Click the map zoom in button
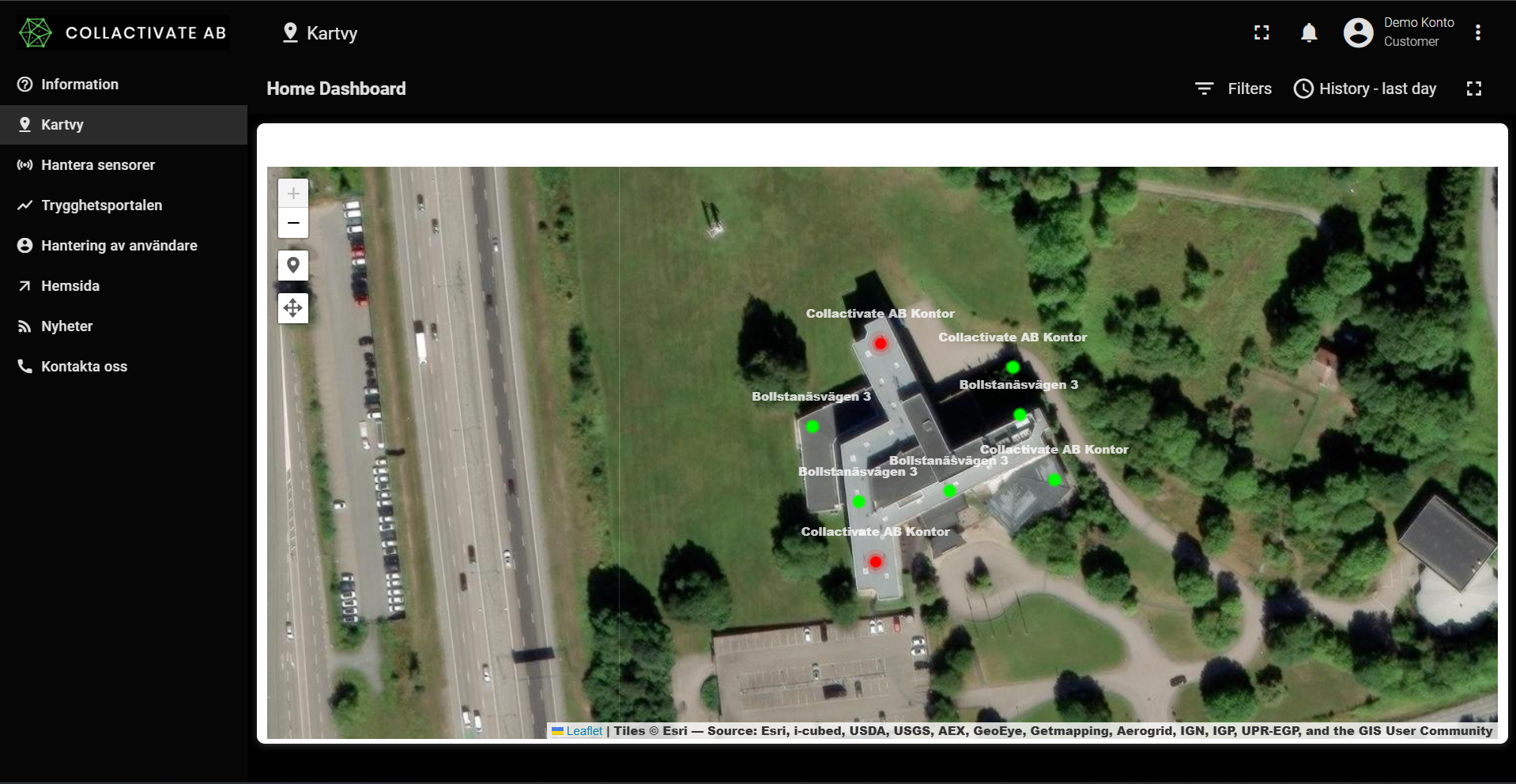The image size is (1516, 784). click(293, 193)
